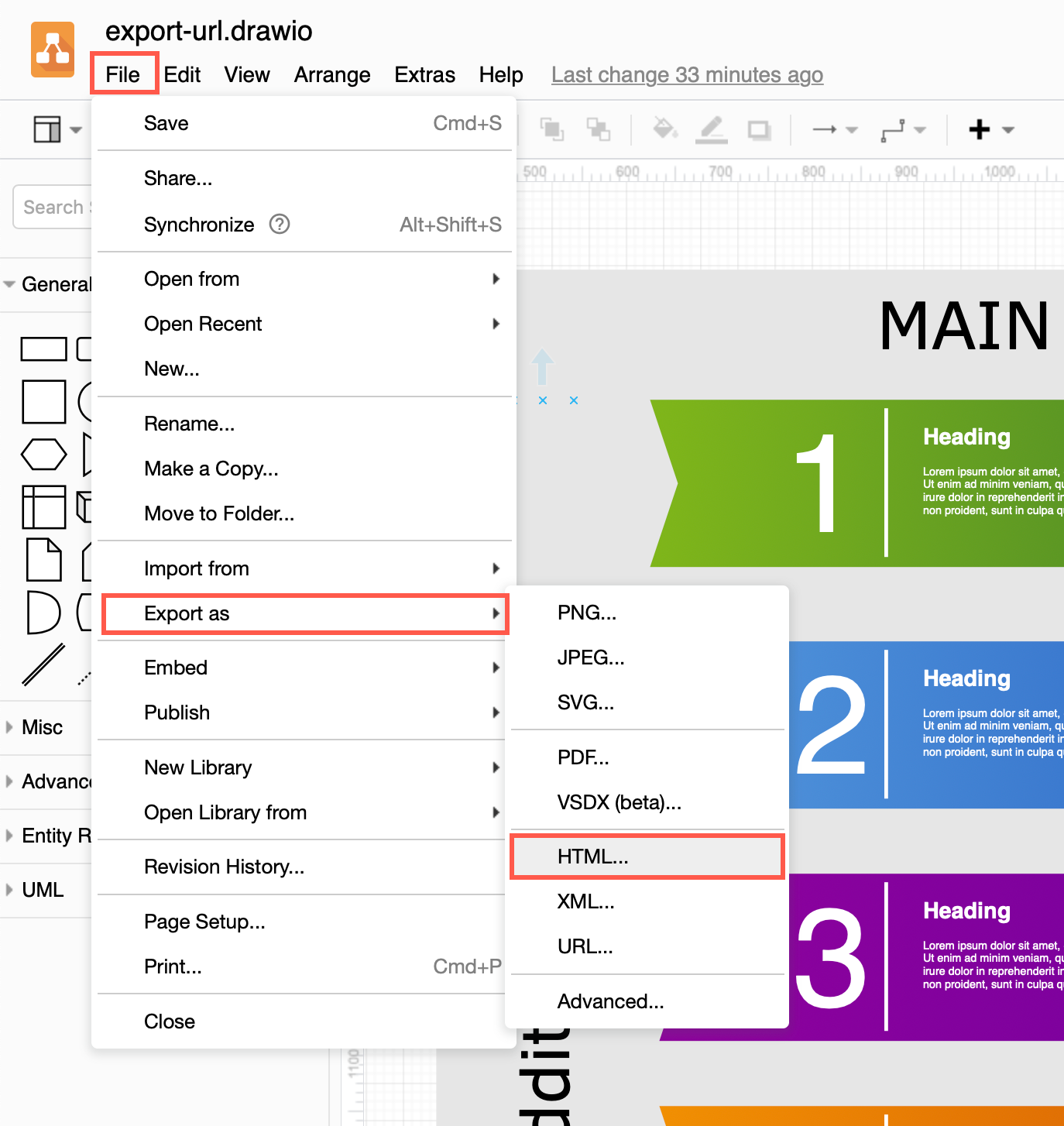Toggle shadow using the toolbar icon
Image resolution: width=1064 pixels, height=1126 pixels.
[x=758, y=129]
